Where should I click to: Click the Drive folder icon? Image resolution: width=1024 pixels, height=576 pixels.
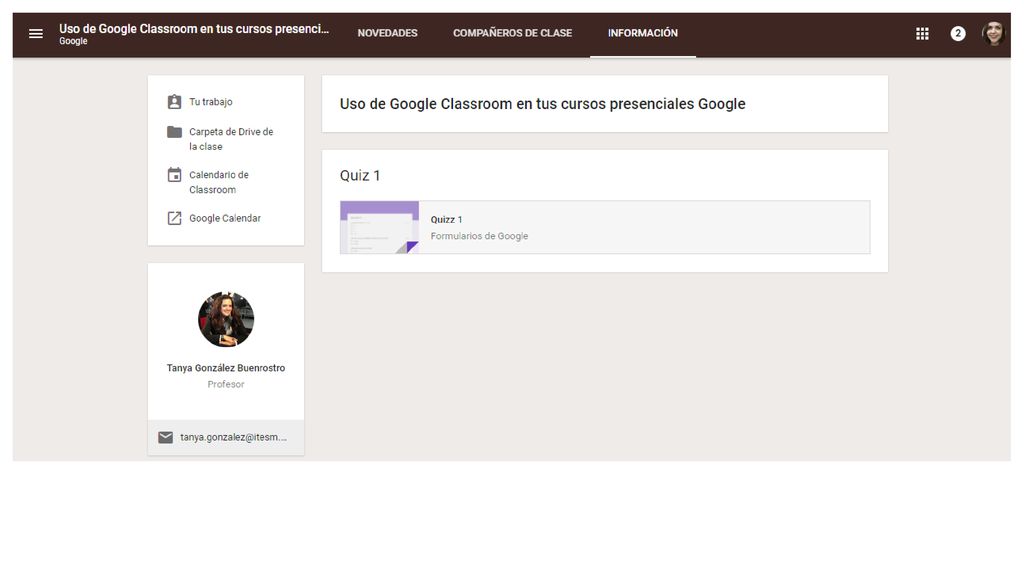click(174, 132)
